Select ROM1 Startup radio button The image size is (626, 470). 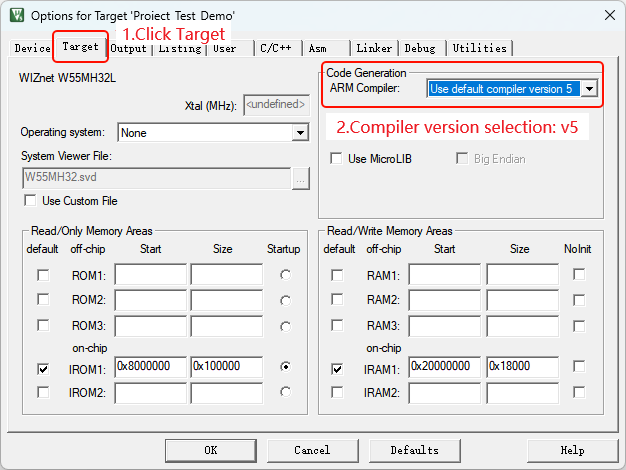click(x=285, y=275)
